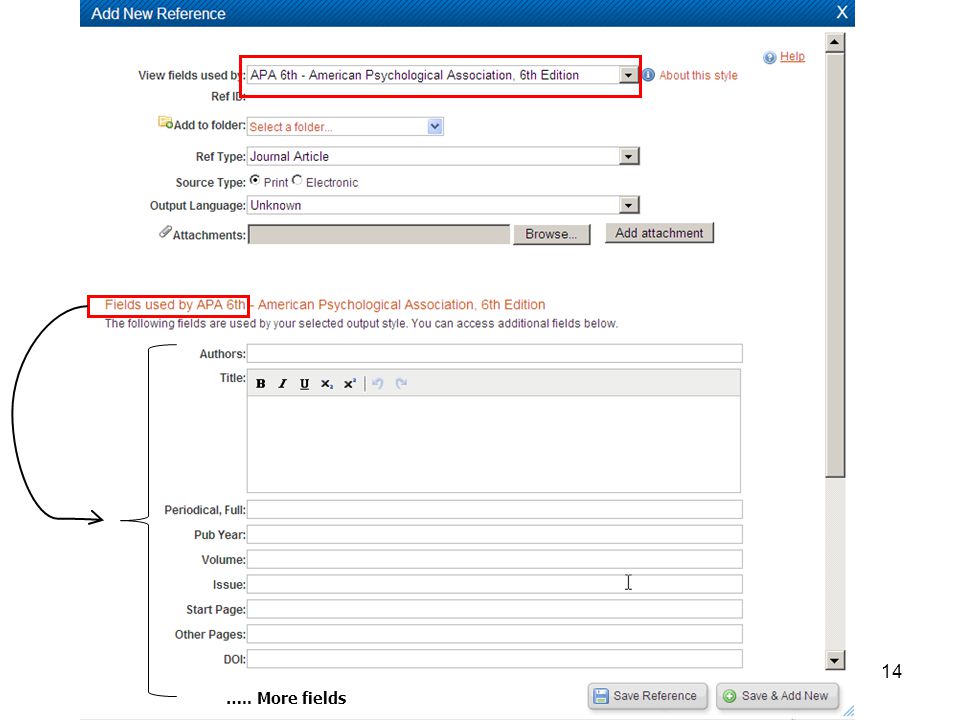Focus the Periodical, Full field
The height and width of the screenshot is (720, 960).
click(x=495, y=509)
